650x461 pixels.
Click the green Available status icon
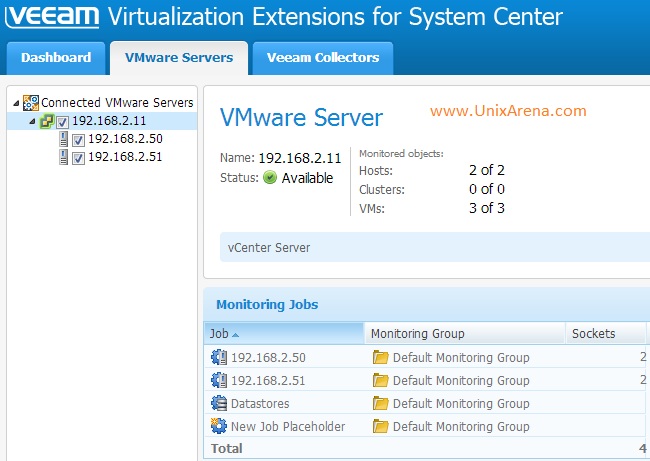click(x=270, y=177)
